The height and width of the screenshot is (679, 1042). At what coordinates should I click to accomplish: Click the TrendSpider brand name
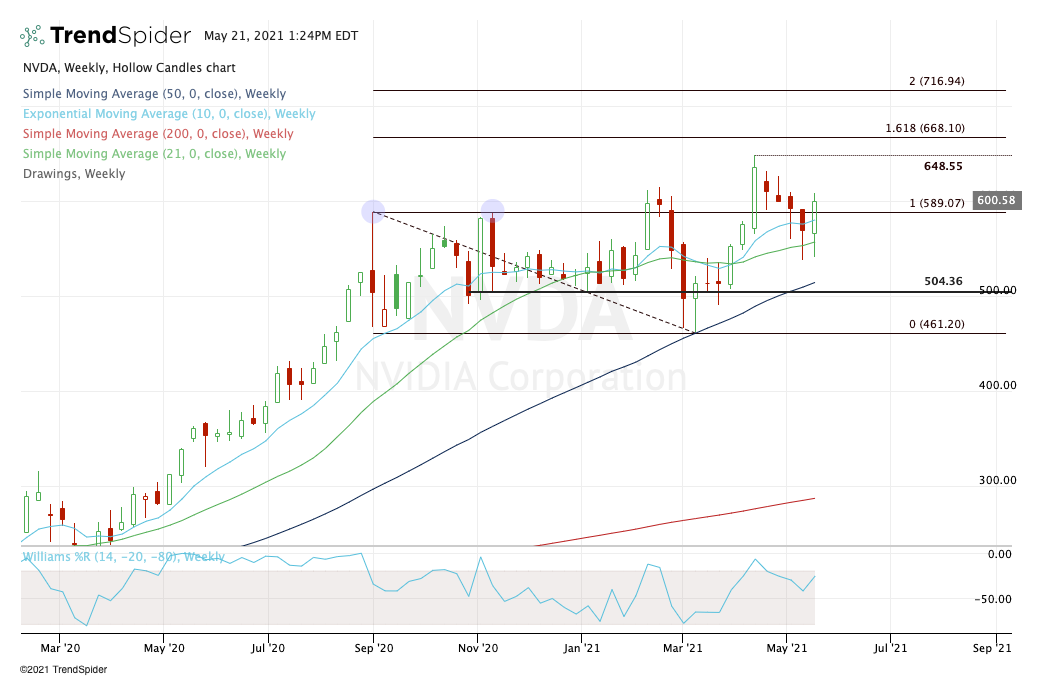(120, 35)
